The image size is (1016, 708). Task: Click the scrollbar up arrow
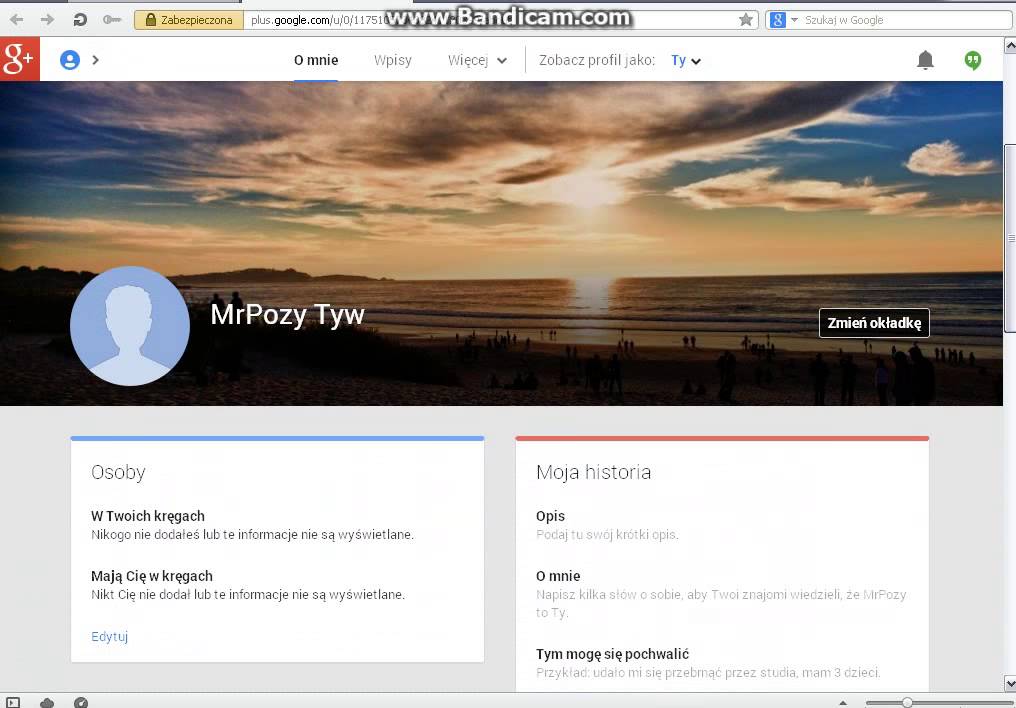[x=1010, y=45]
